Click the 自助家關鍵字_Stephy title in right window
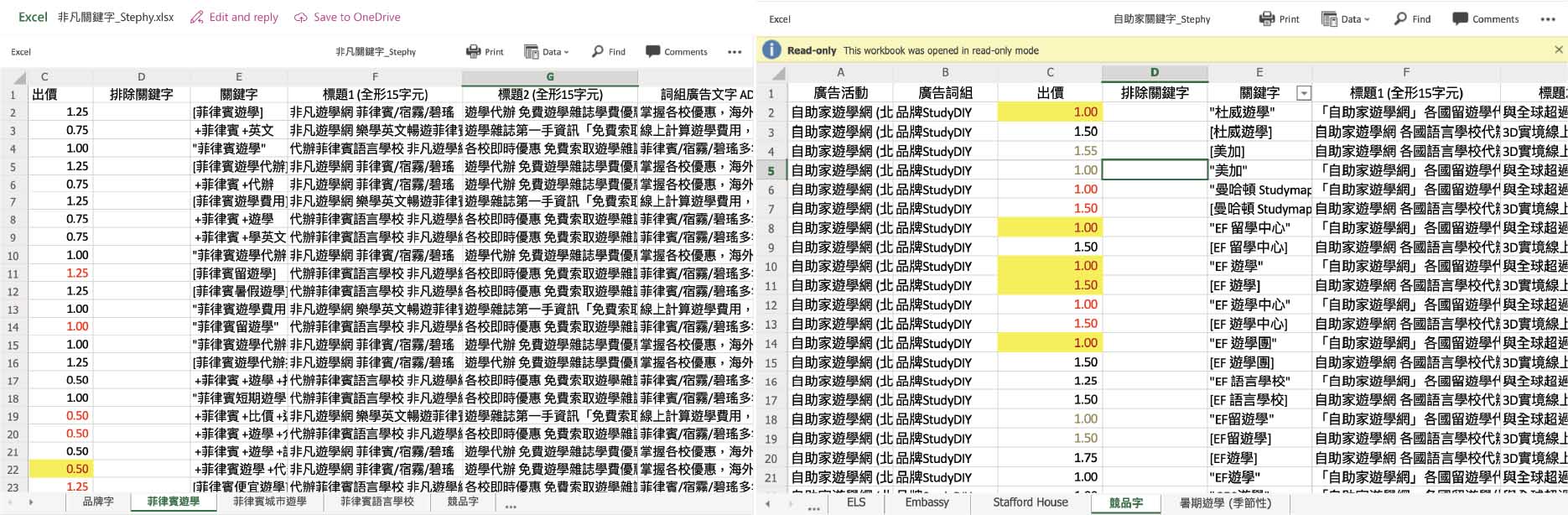The image size is (1568, 515). [x=1161, y=19]
